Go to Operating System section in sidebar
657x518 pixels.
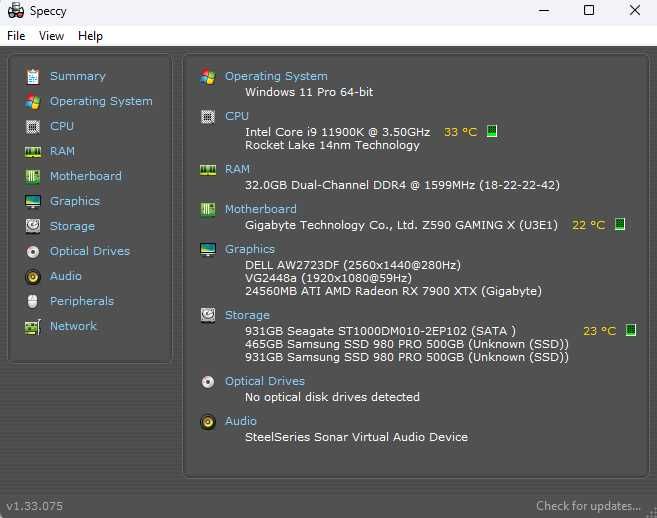click(x=101, y=101)
